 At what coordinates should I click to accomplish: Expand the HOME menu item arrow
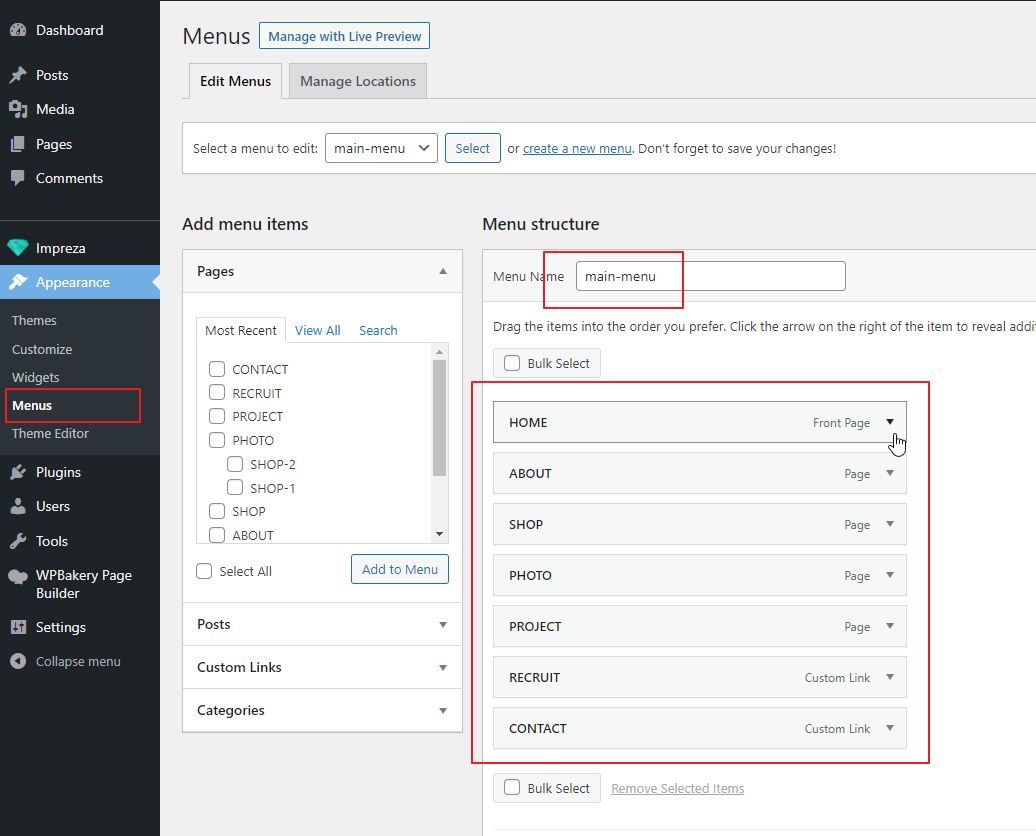890,422
